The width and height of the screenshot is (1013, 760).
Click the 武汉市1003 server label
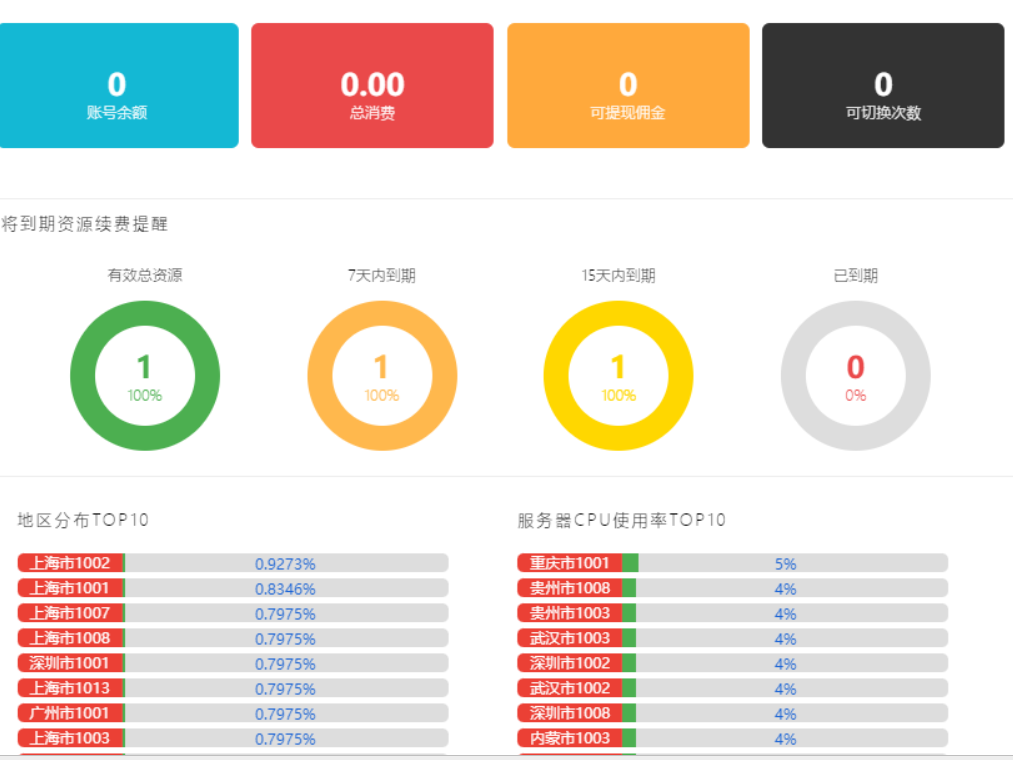click(569, 638)
